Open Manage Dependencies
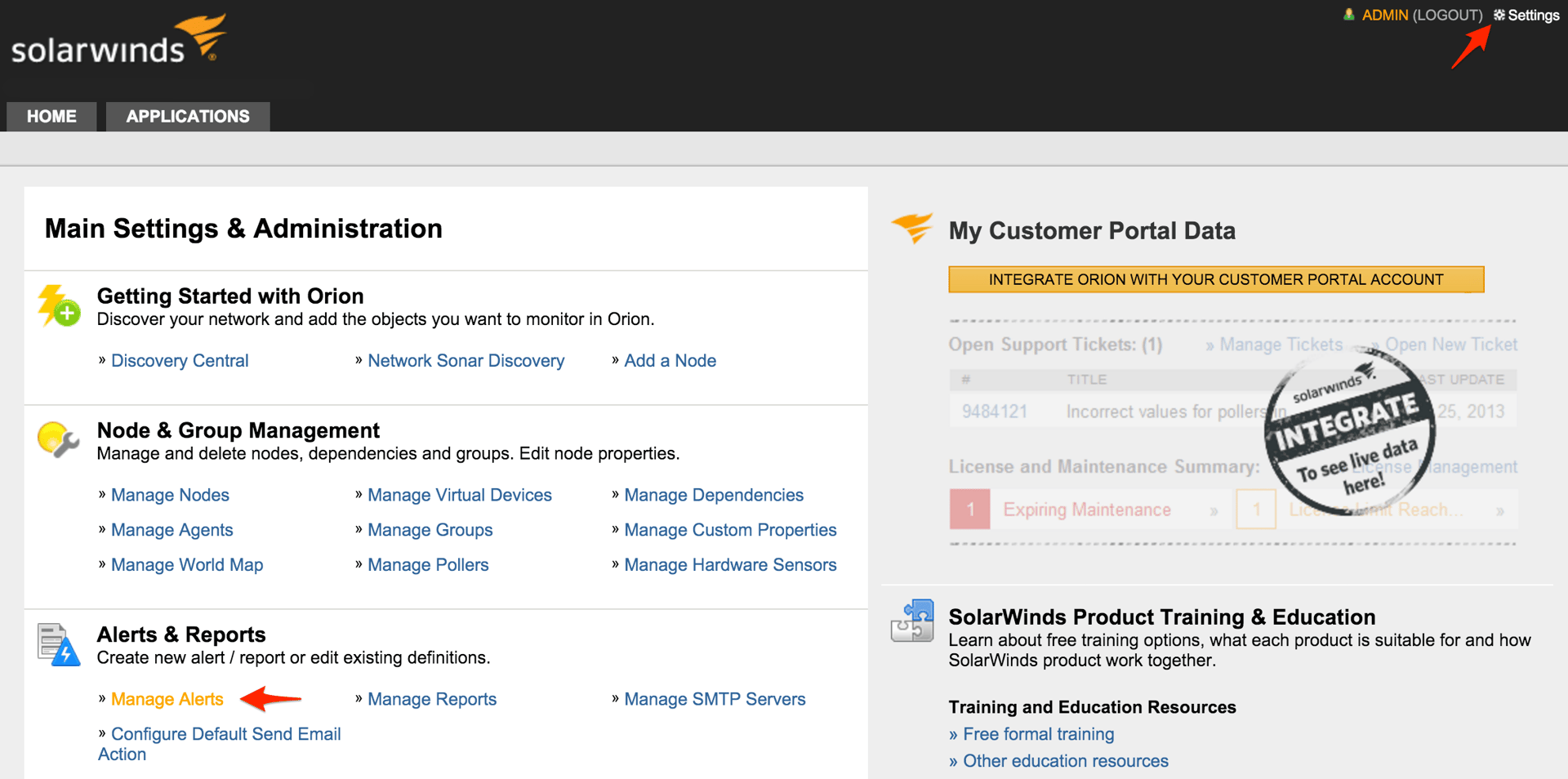This screenshot has height=779, width=1568. click(714, 495)
